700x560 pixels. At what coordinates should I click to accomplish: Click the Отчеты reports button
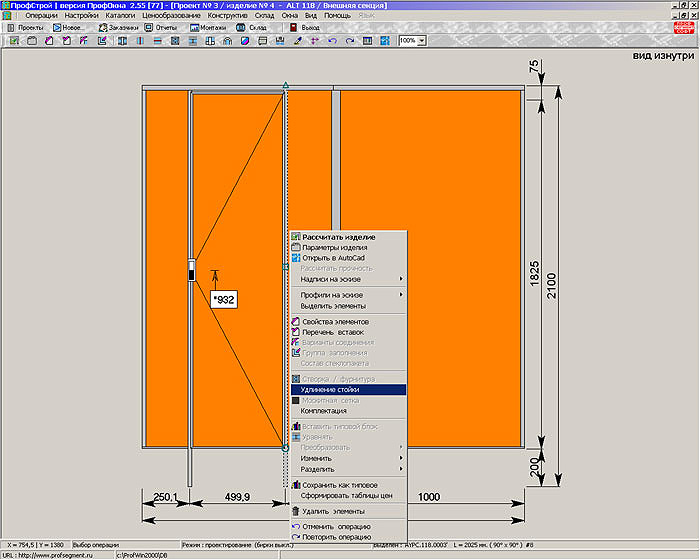161,27
